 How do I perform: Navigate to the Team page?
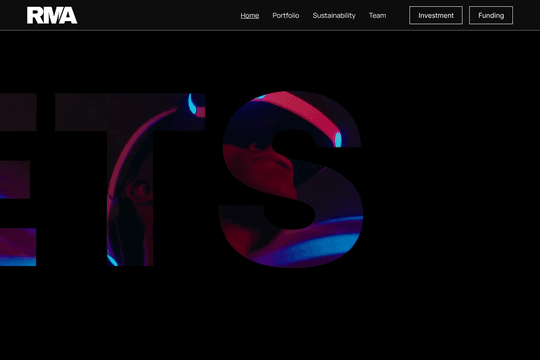(377, 16)
